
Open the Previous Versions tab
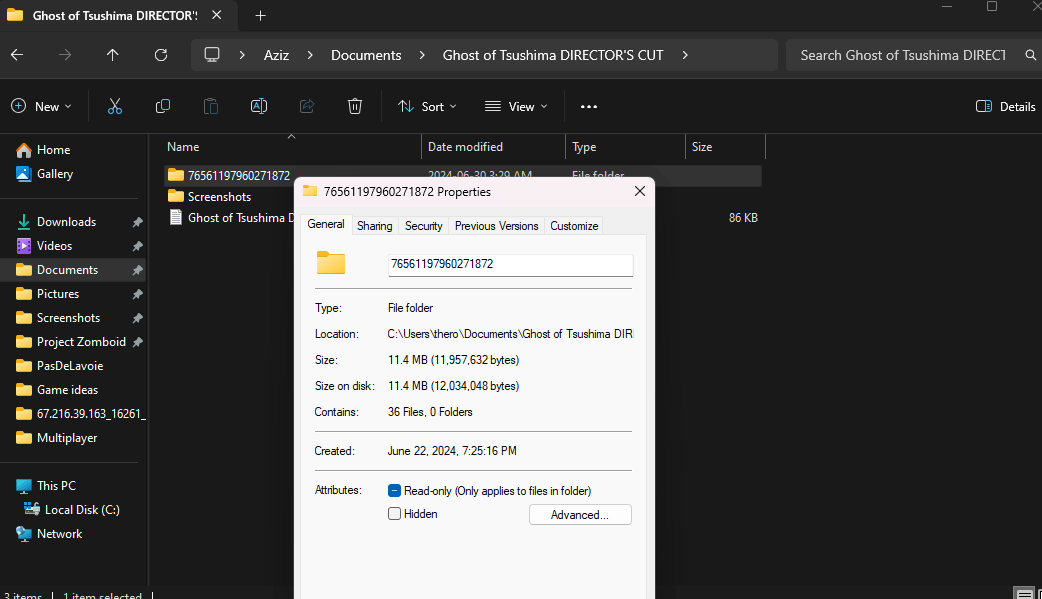click(x=496, y=226)
